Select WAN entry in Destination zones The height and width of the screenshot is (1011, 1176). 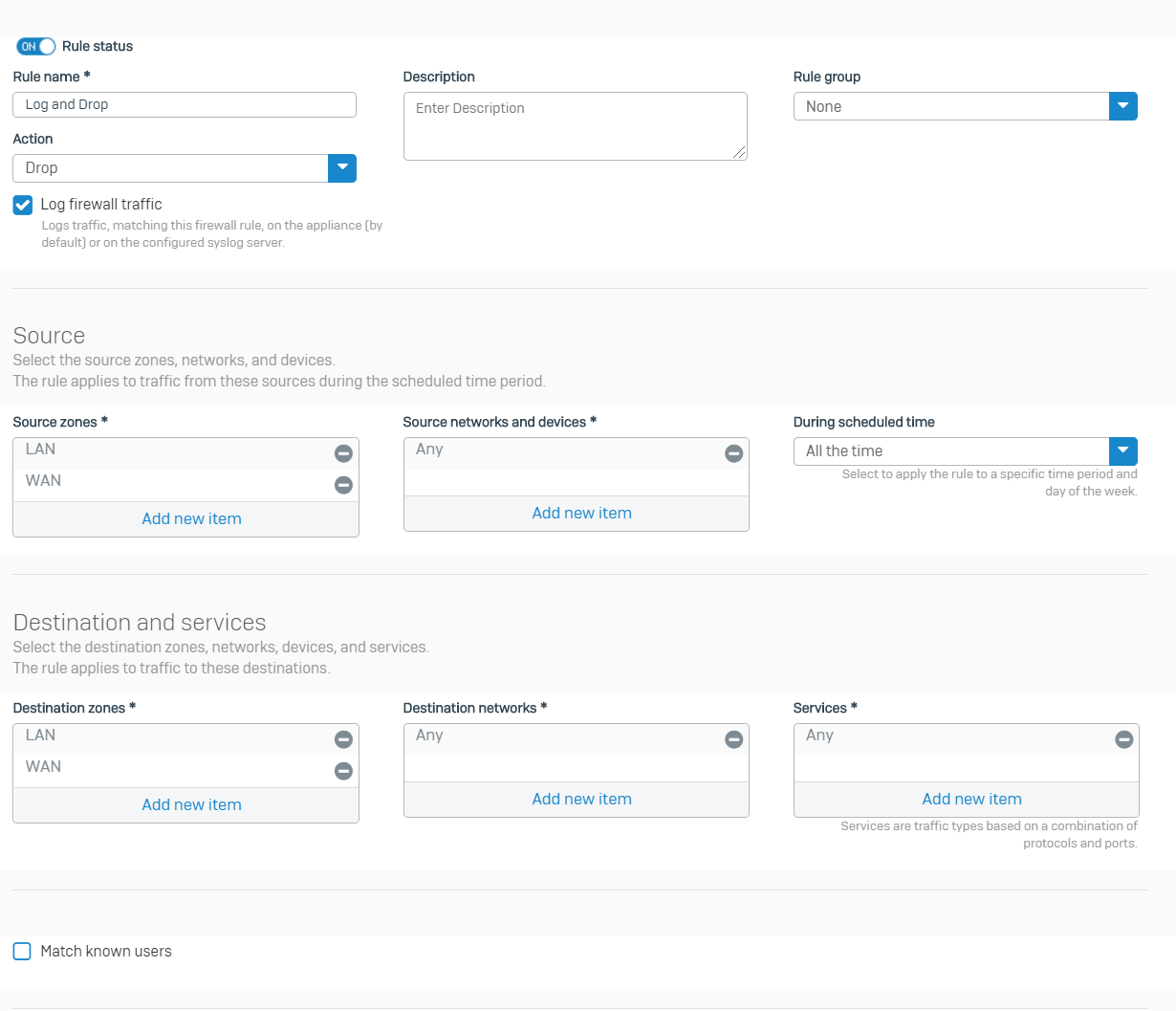185,771
